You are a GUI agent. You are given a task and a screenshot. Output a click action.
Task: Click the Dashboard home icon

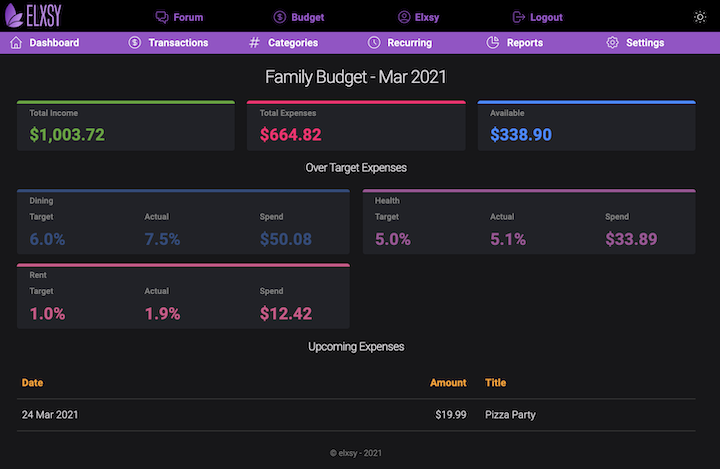16,43
